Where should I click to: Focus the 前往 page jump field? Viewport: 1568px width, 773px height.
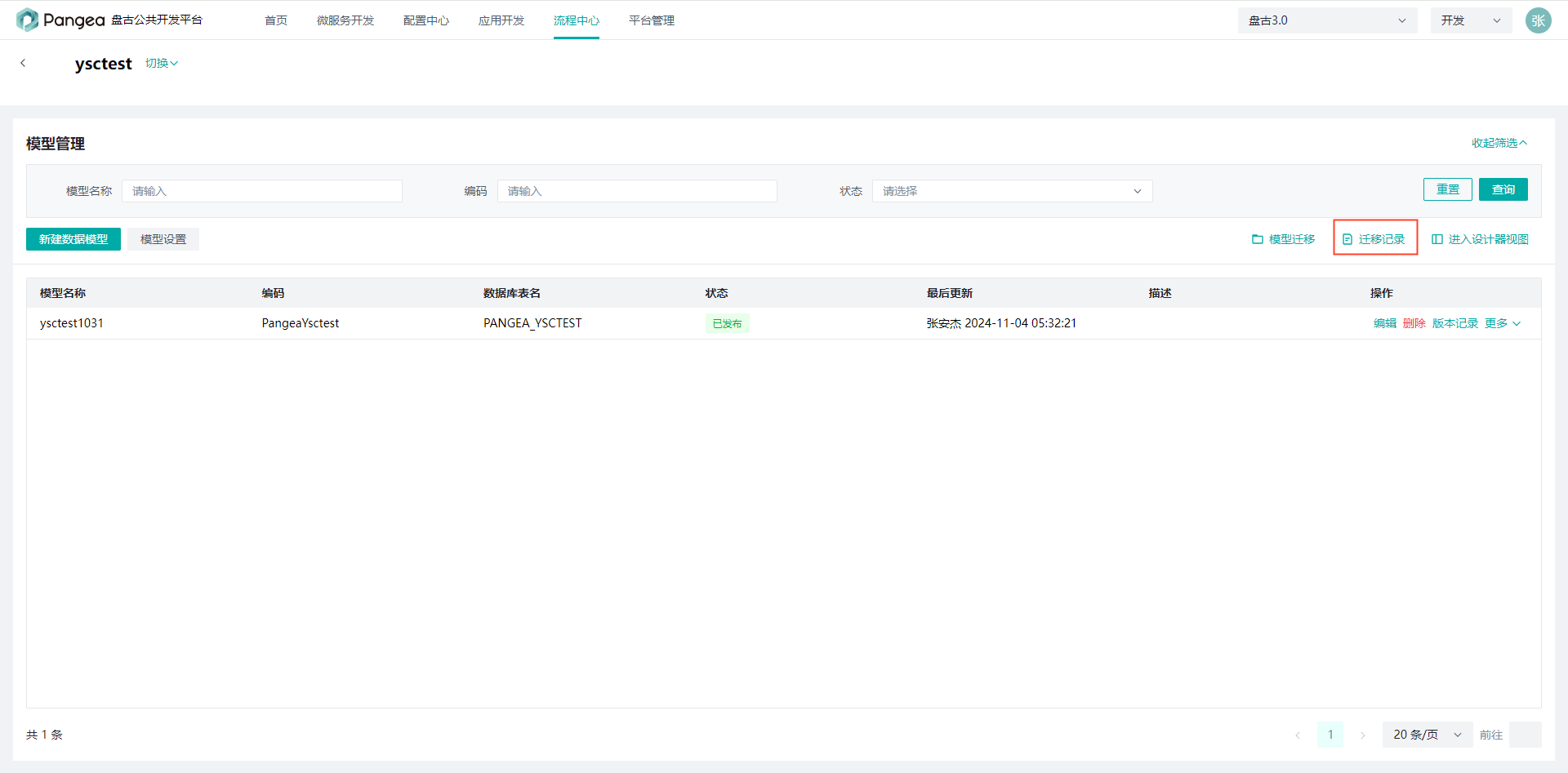1525,735
